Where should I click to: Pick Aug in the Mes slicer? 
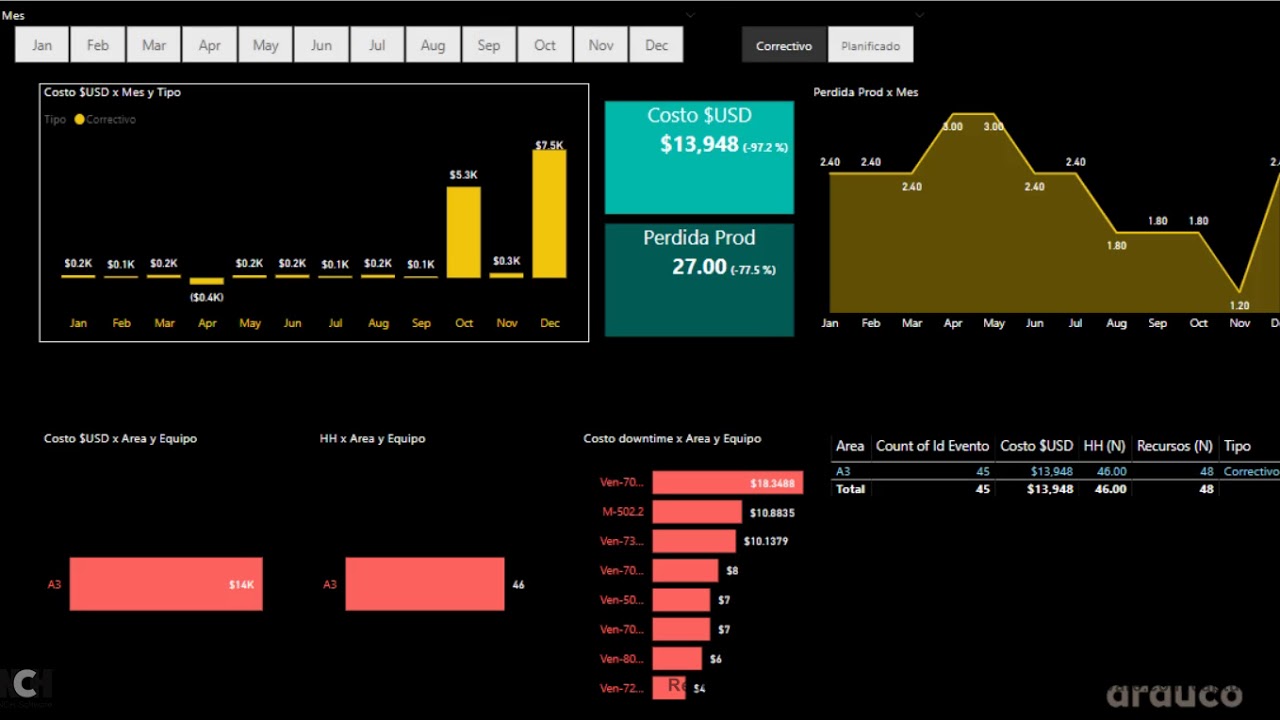pyautogui.click(x=433, y=45)
